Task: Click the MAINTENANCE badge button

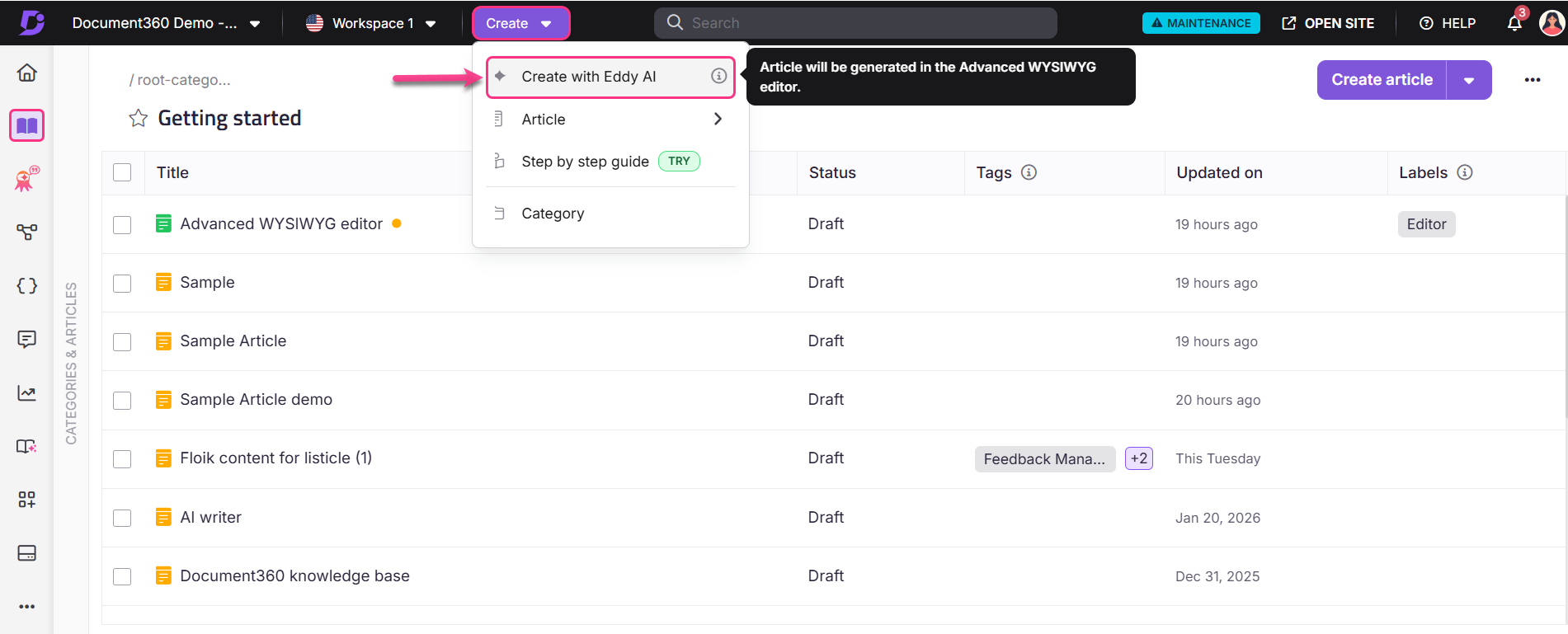Action: tap(1201, 23)
